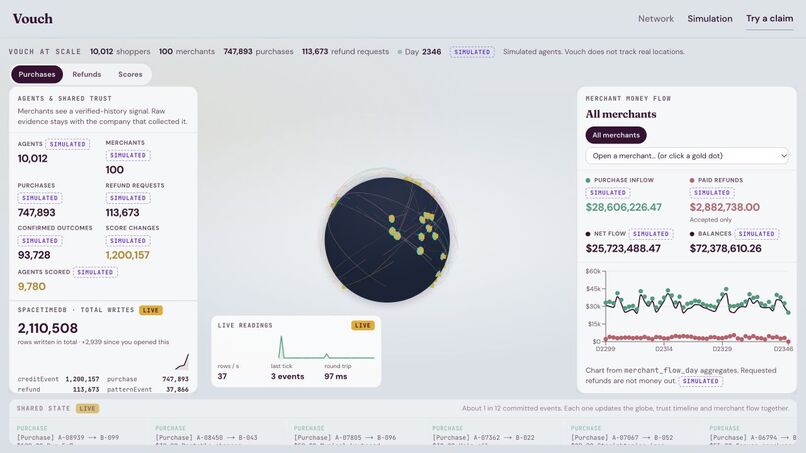Viewport: 806px width, 453px height.
Task: Click the 747,893 purchases header stat
Action: [258, 51]
